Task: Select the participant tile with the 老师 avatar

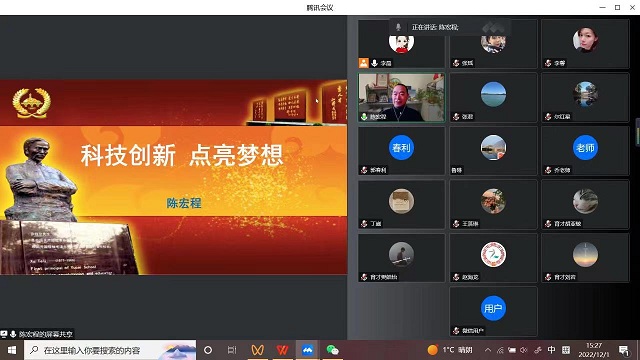Action: point(585,151)
